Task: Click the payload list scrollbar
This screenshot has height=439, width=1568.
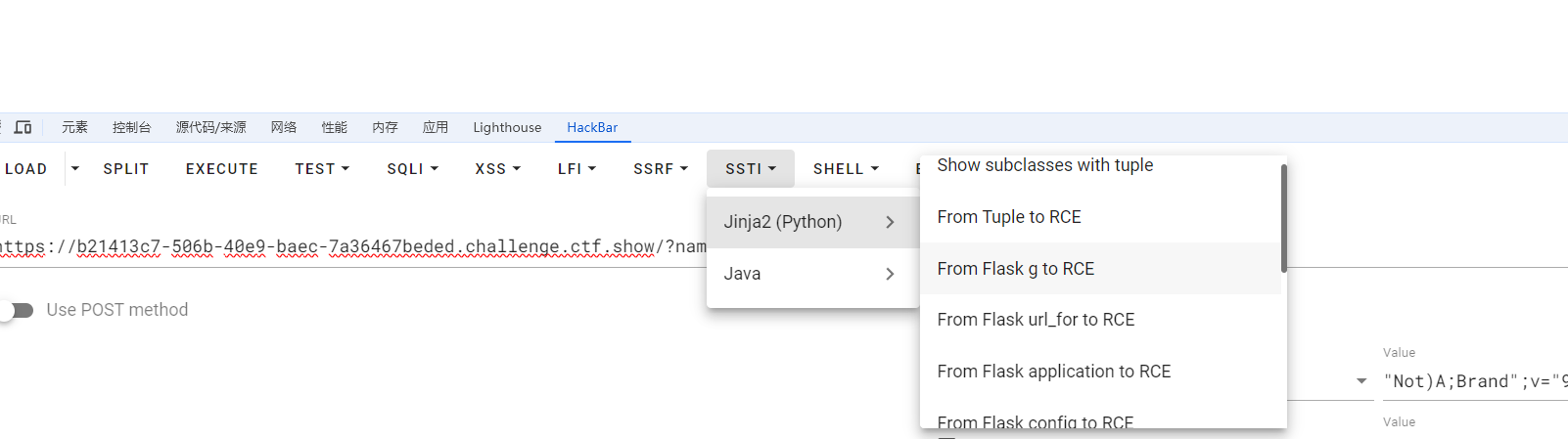Action: coord(1283,218)
